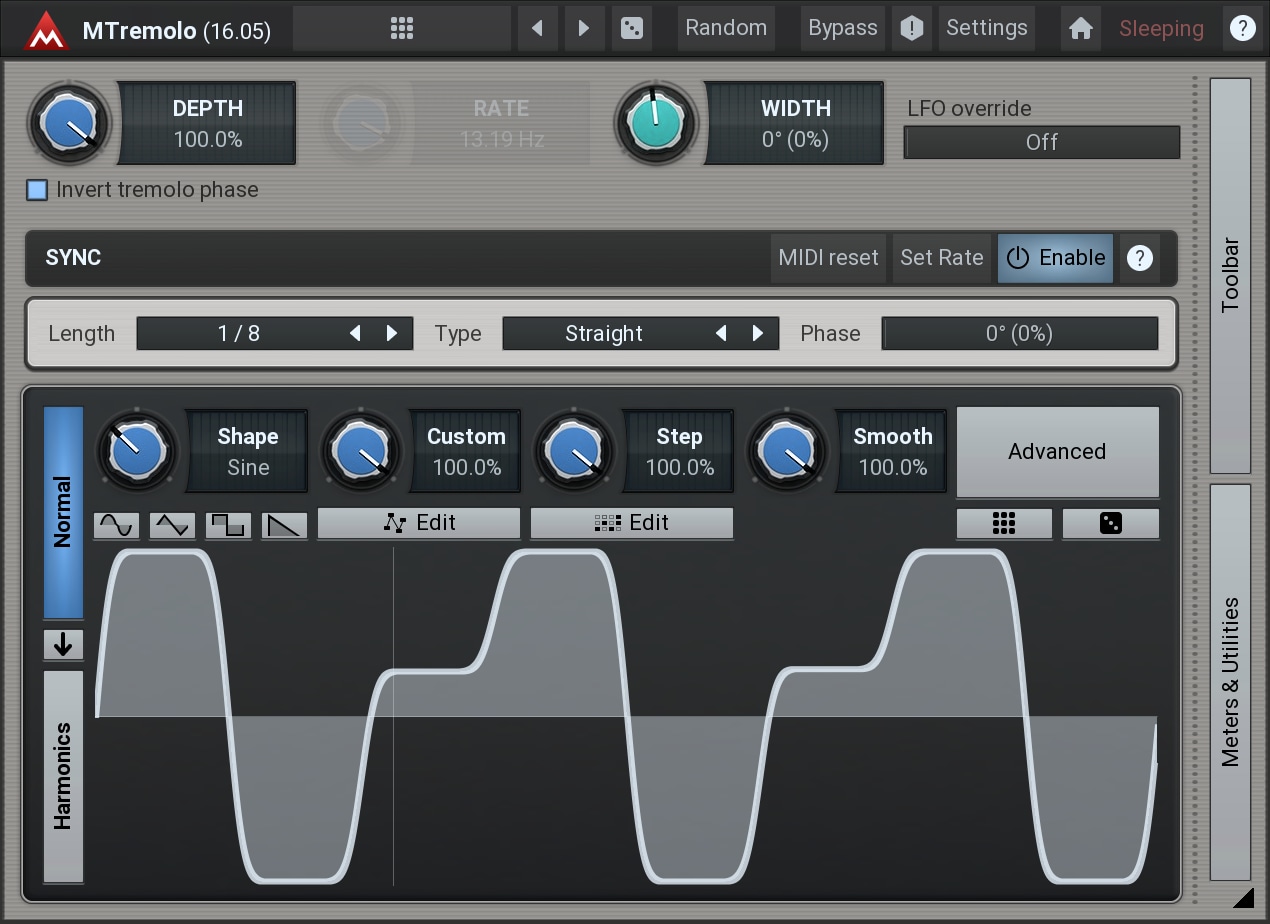Click the Phase 0° (0%) field
This screenshot has height=924, width=1270.
[x=1019, y=334]
